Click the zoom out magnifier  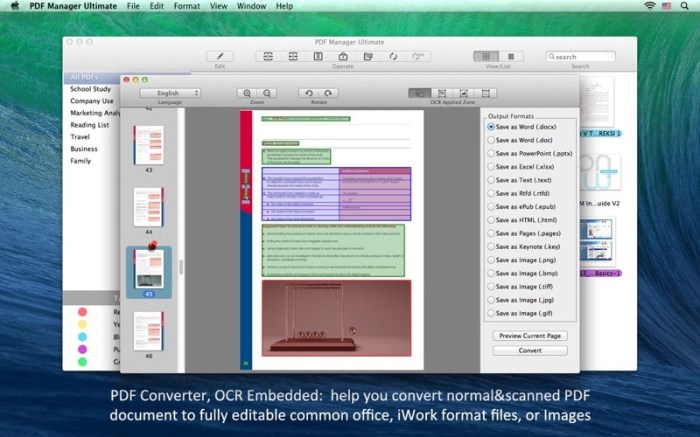point(267,93)
